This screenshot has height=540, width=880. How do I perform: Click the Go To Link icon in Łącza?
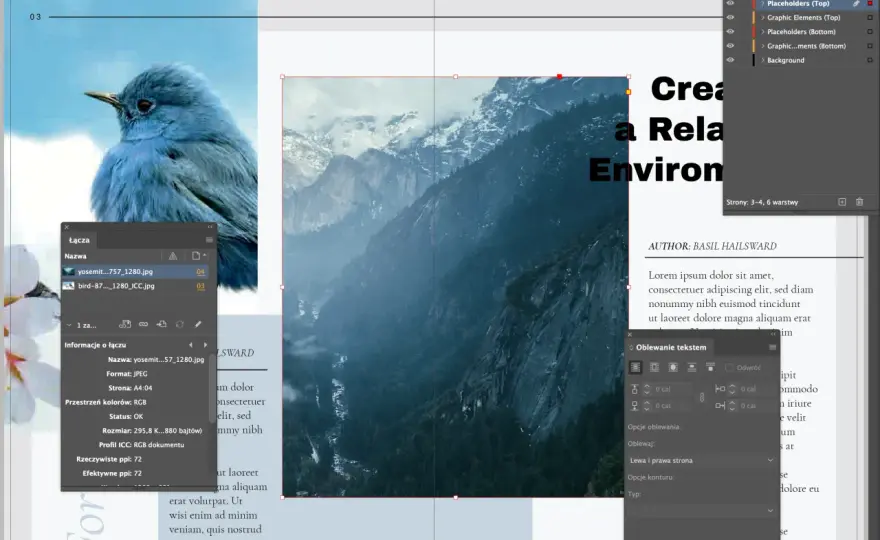(162, 324)
